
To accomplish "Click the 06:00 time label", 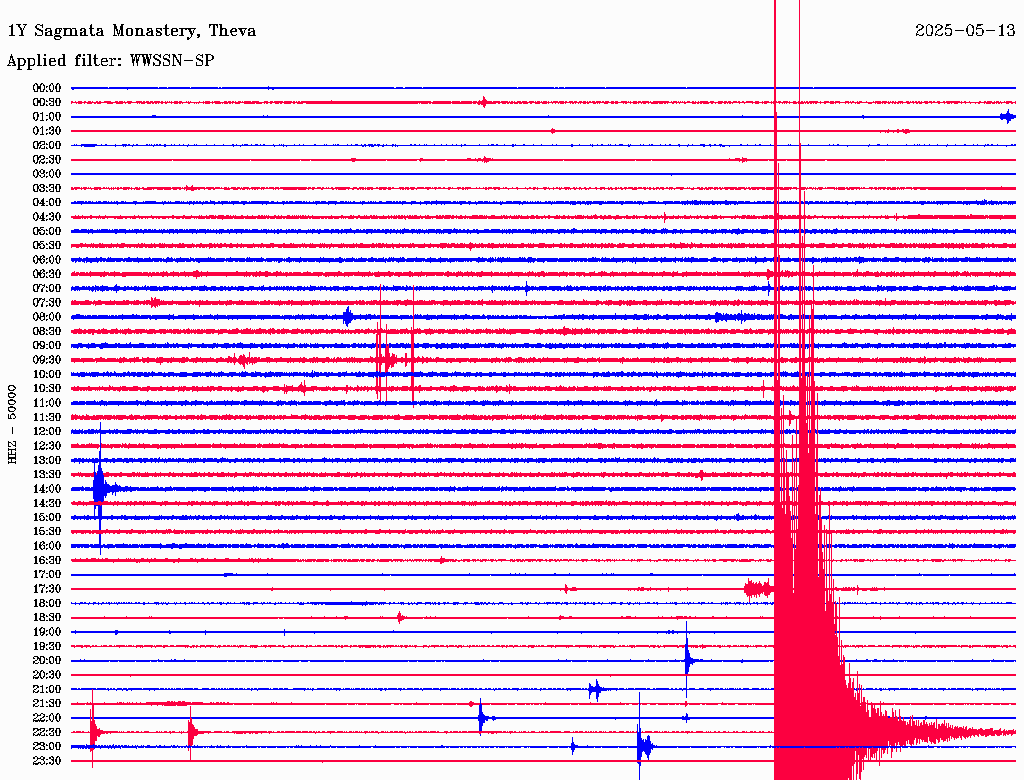I will (47, 259).
